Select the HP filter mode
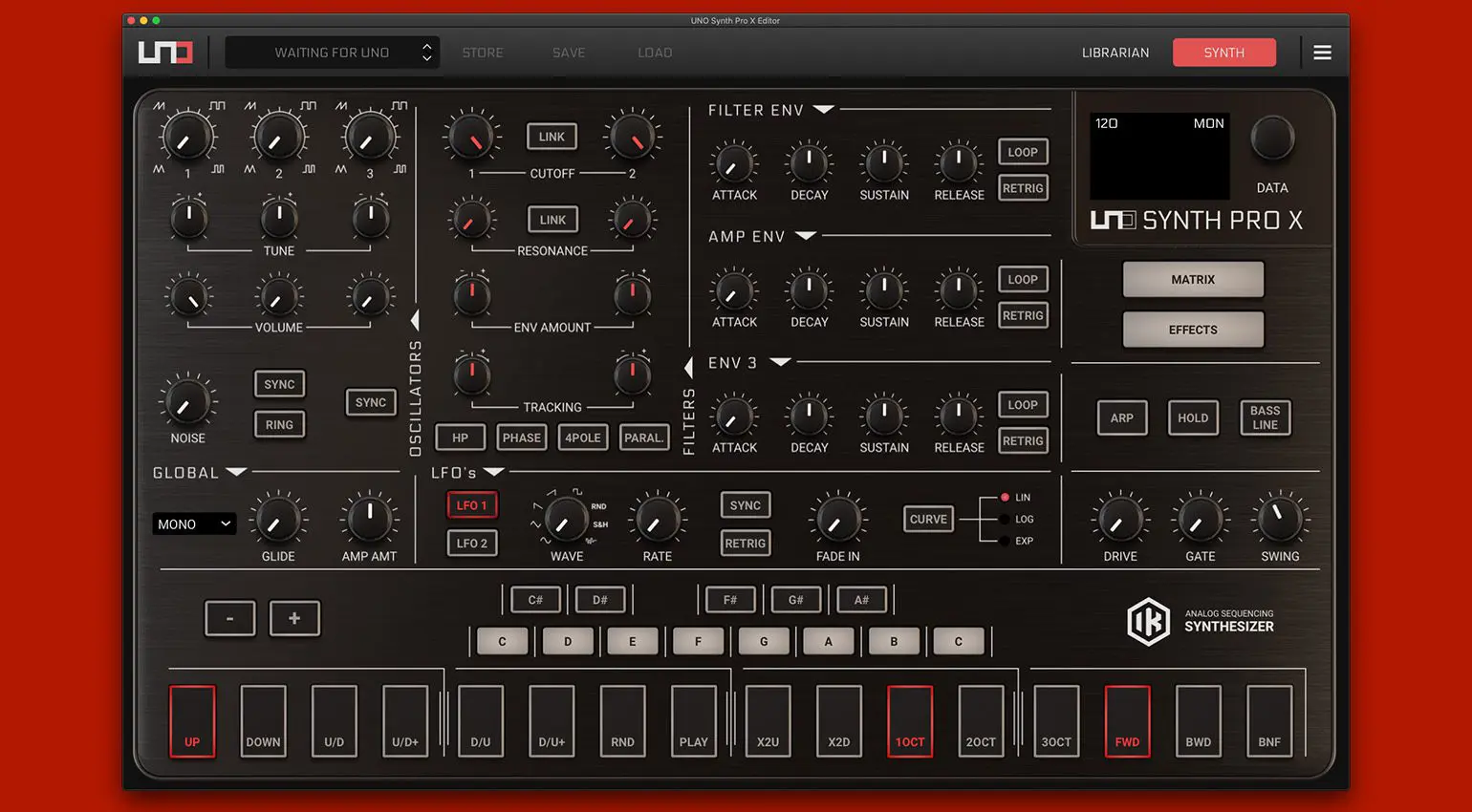Screen dimensions: 1472x812 [x=460, y=437]
